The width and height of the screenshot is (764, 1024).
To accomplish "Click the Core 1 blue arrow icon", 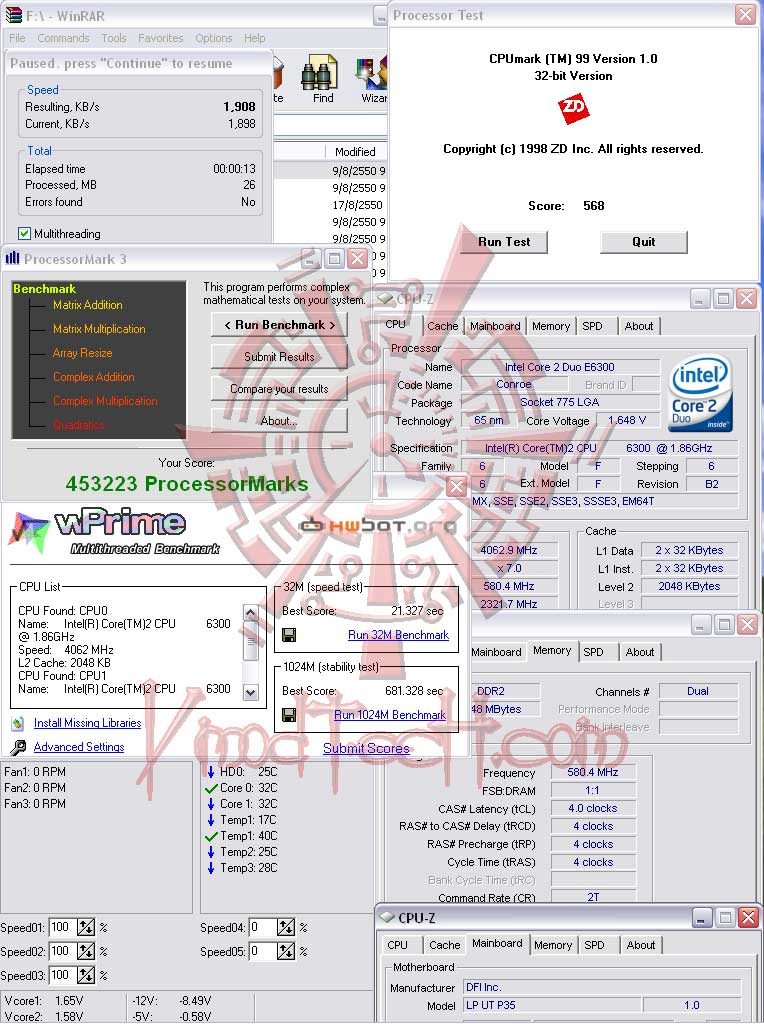I will tap(211, 804).
